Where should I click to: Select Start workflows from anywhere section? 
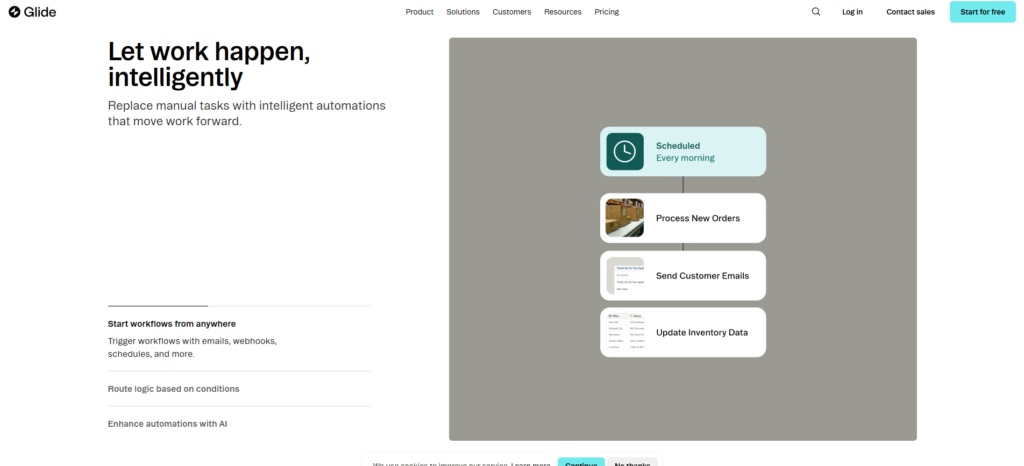coord(172,323)
